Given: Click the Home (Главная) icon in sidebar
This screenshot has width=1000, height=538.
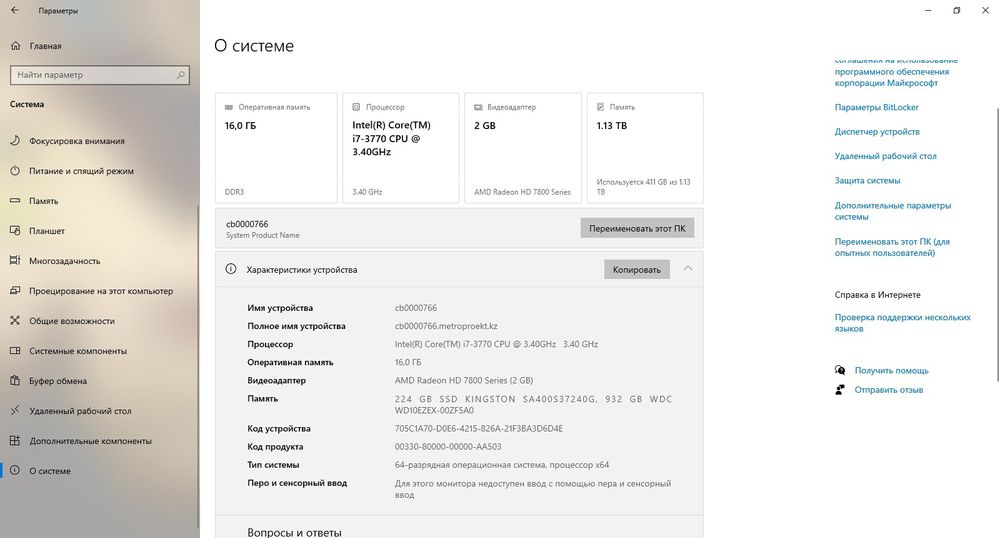Looking at the screenshot, I should click(x=15, y=46).
